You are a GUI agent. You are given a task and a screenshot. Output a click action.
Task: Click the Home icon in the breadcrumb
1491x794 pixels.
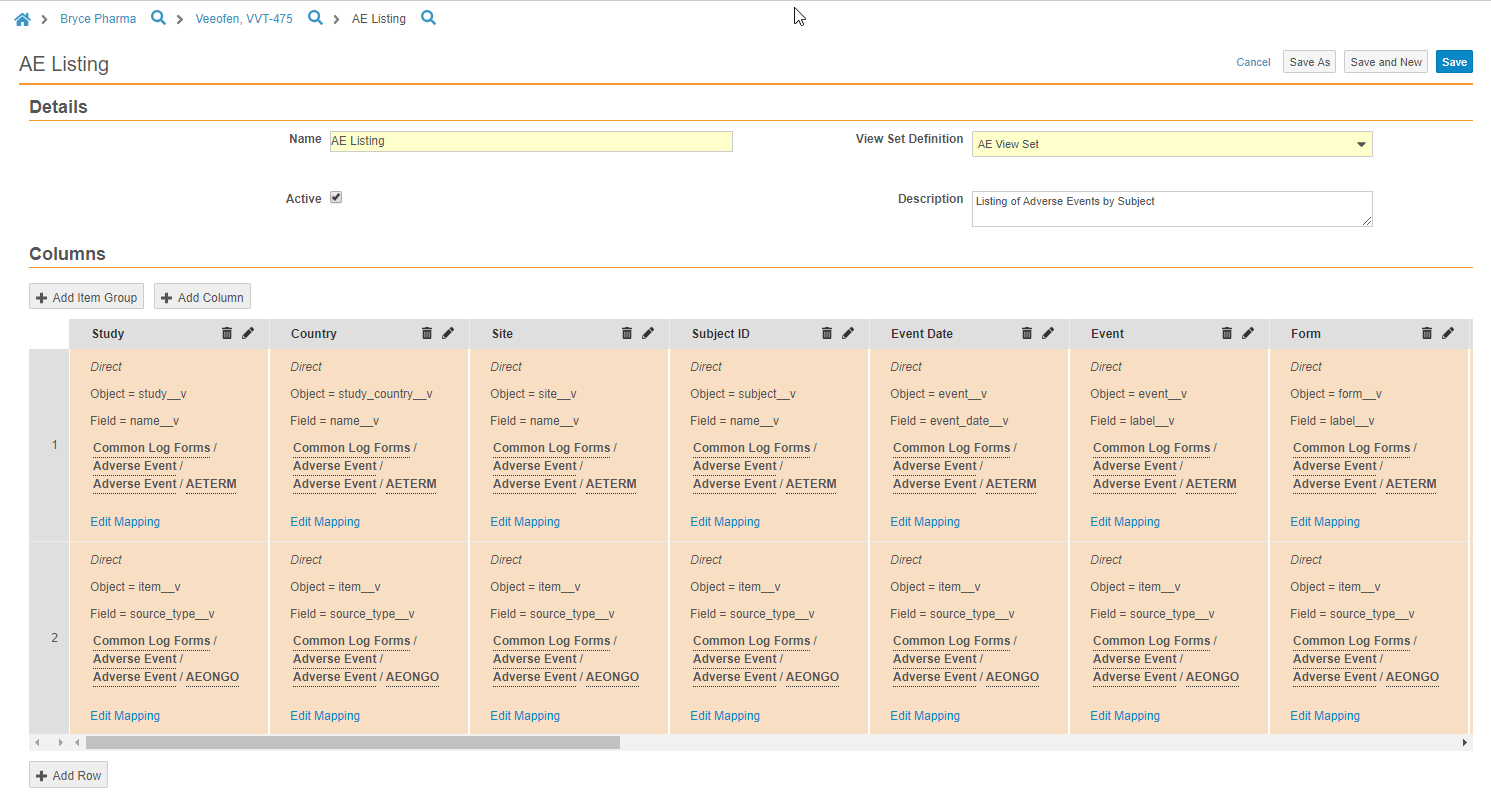(22, 19)
